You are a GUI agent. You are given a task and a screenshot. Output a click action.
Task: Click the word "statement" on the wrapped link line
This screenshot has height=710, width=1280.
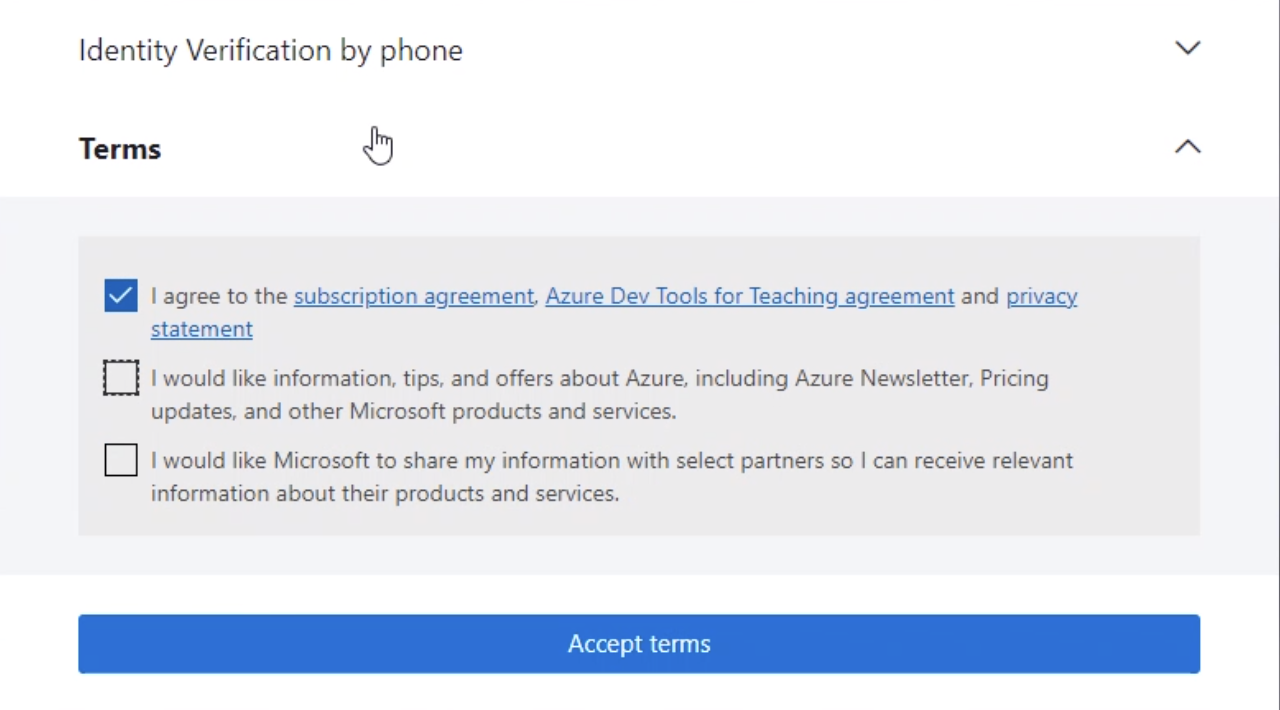coord(201,329)
